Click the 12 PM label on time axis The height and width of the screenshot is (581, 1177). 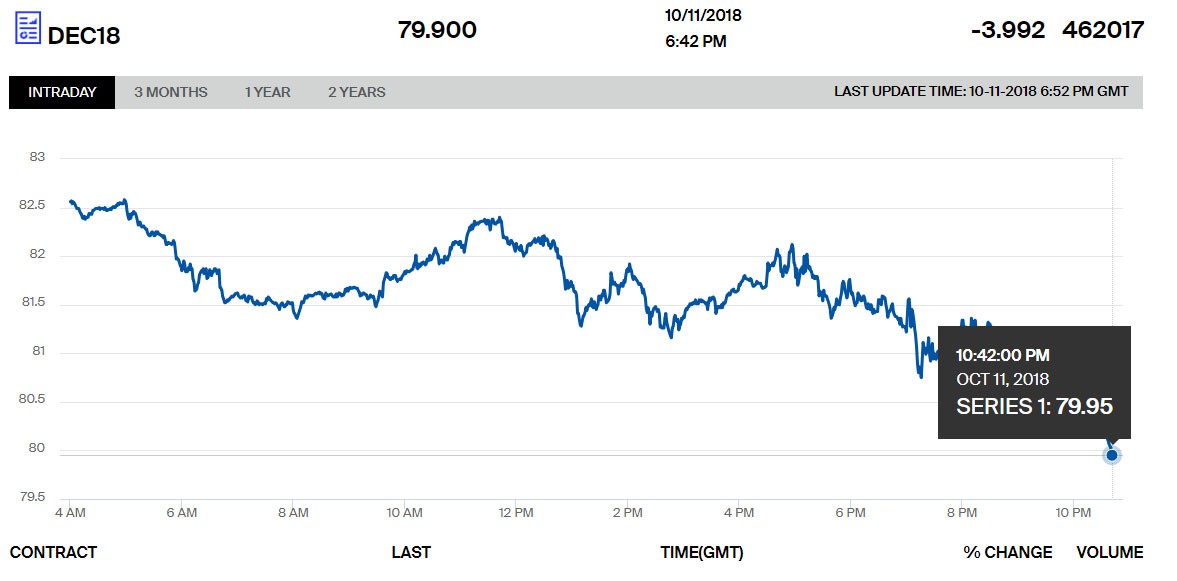pyautogui.click(x=515, y=513)
